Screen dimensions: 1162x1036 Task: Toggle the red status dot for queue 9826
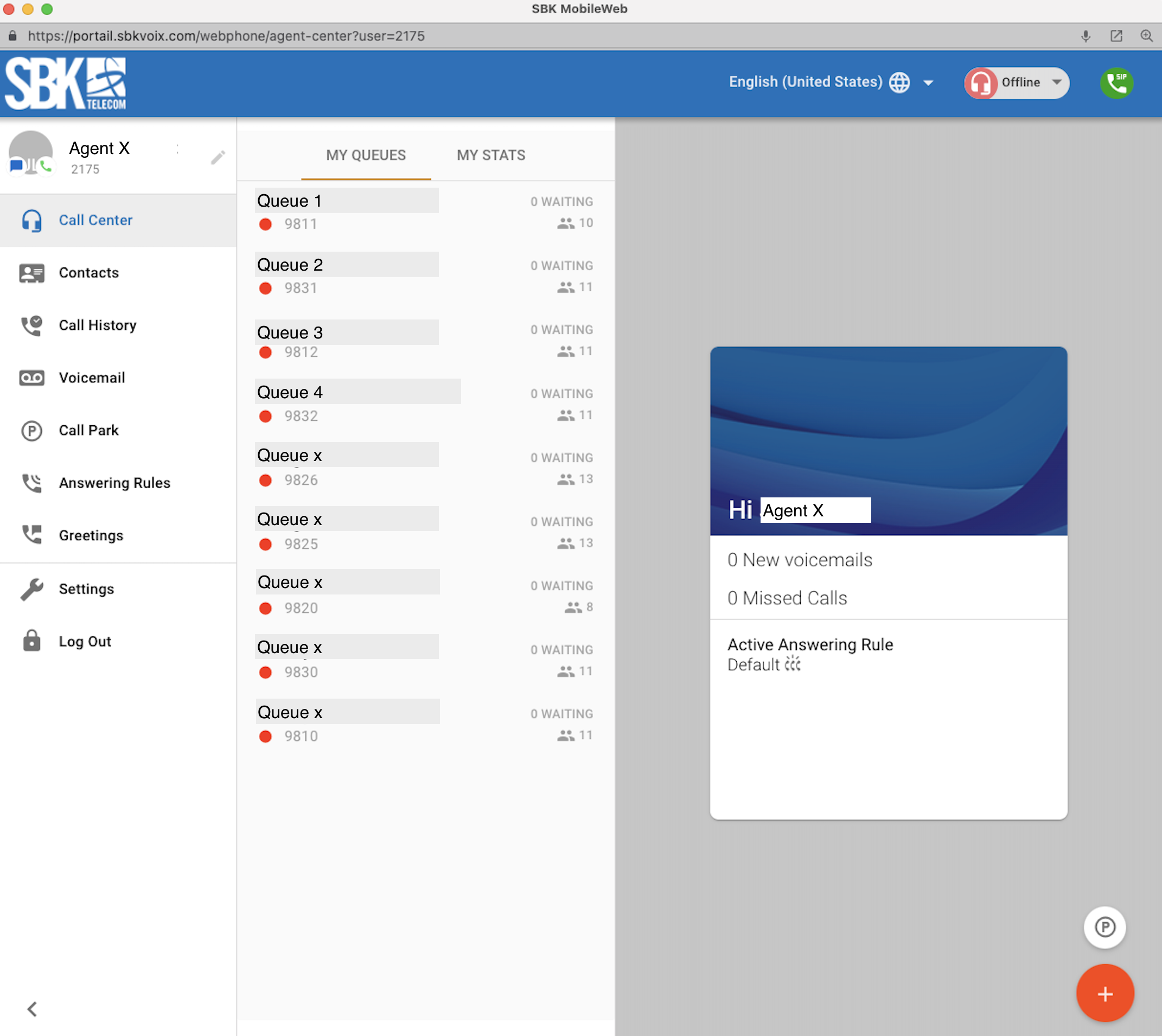[x=265, y=481]
